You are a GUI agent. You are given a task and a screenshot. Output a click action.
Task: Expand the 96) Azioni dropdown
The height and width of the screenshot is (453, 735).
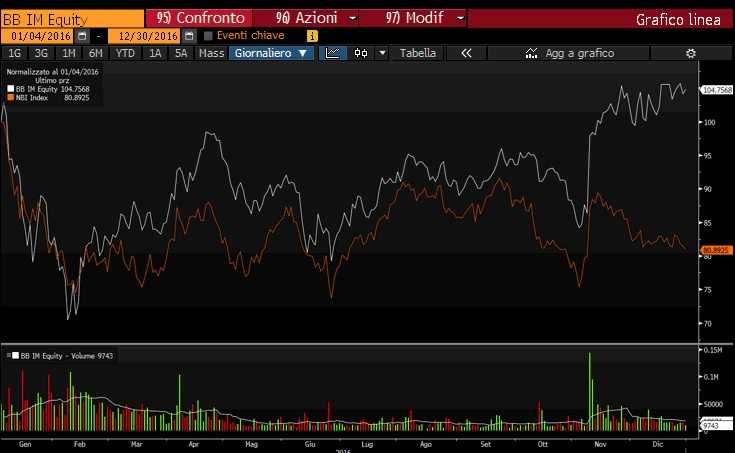[x=352, y=18]
